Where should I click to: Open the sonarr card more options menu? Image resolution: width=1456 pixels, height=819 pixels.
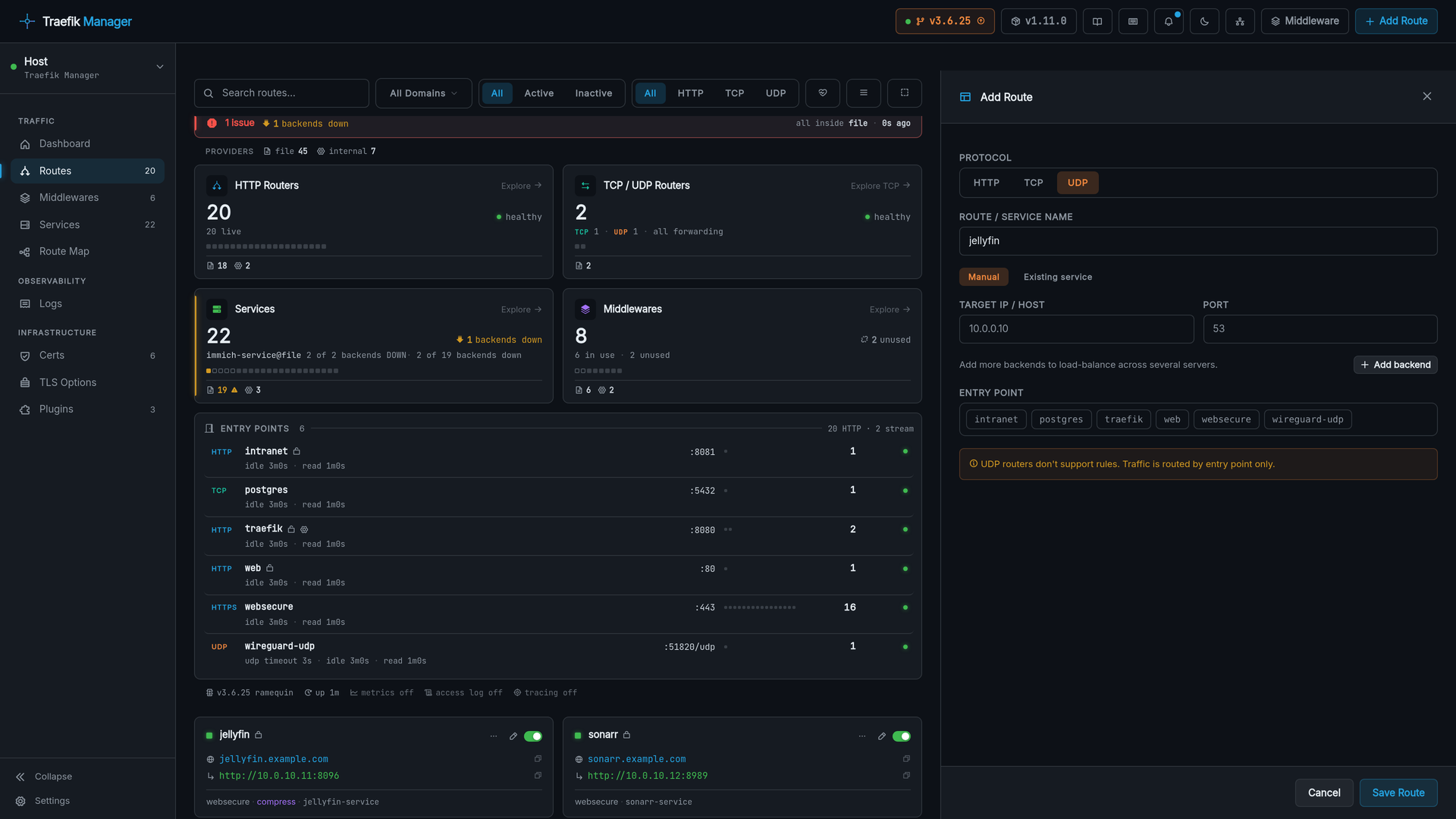[862, 736]
